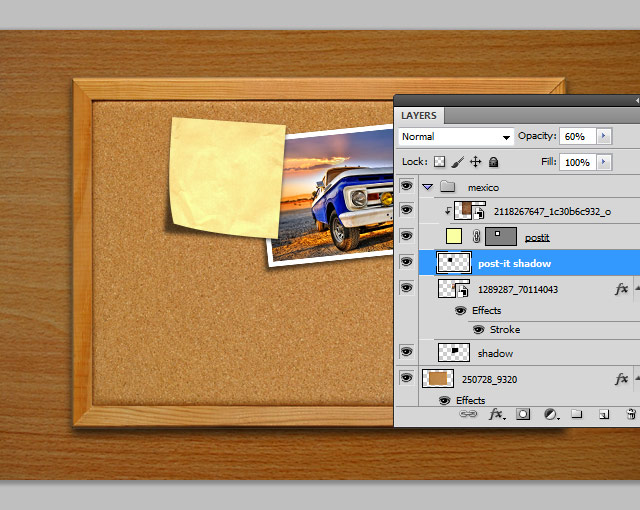Hide the Stroke effect
This screenshot has width=640, height=510.
479,330
